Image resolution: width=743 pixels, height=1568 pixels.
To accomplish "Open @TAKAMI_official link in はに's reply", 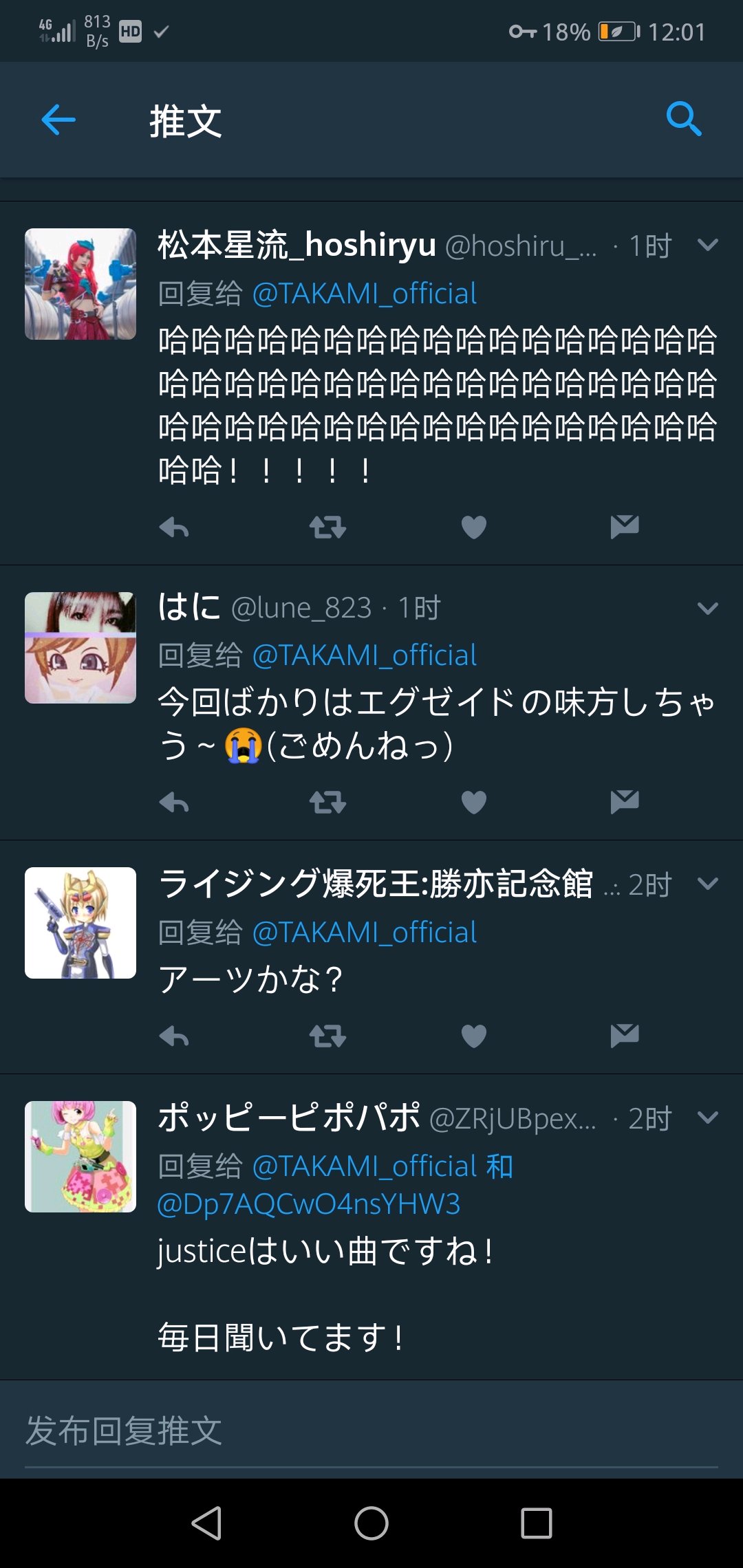I will pos(365,655).
